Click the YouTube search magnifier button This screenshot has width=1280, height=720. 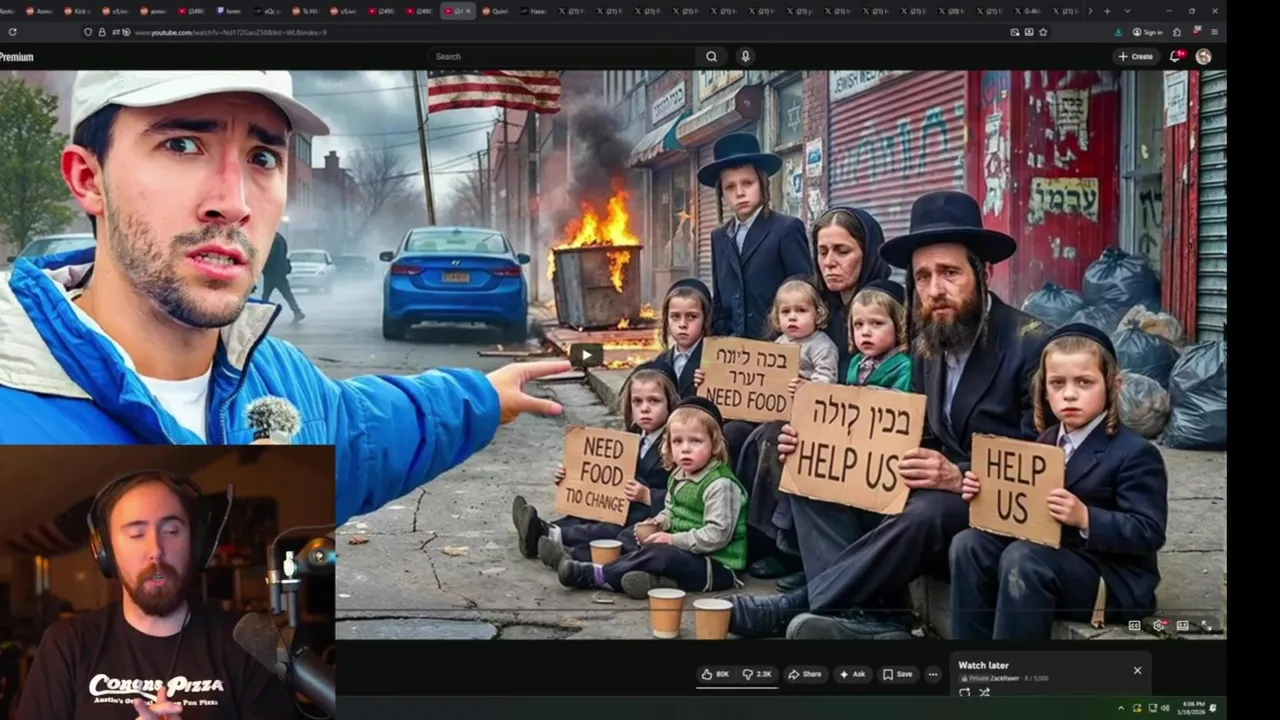pyautogui.click(x=711, y=56)
